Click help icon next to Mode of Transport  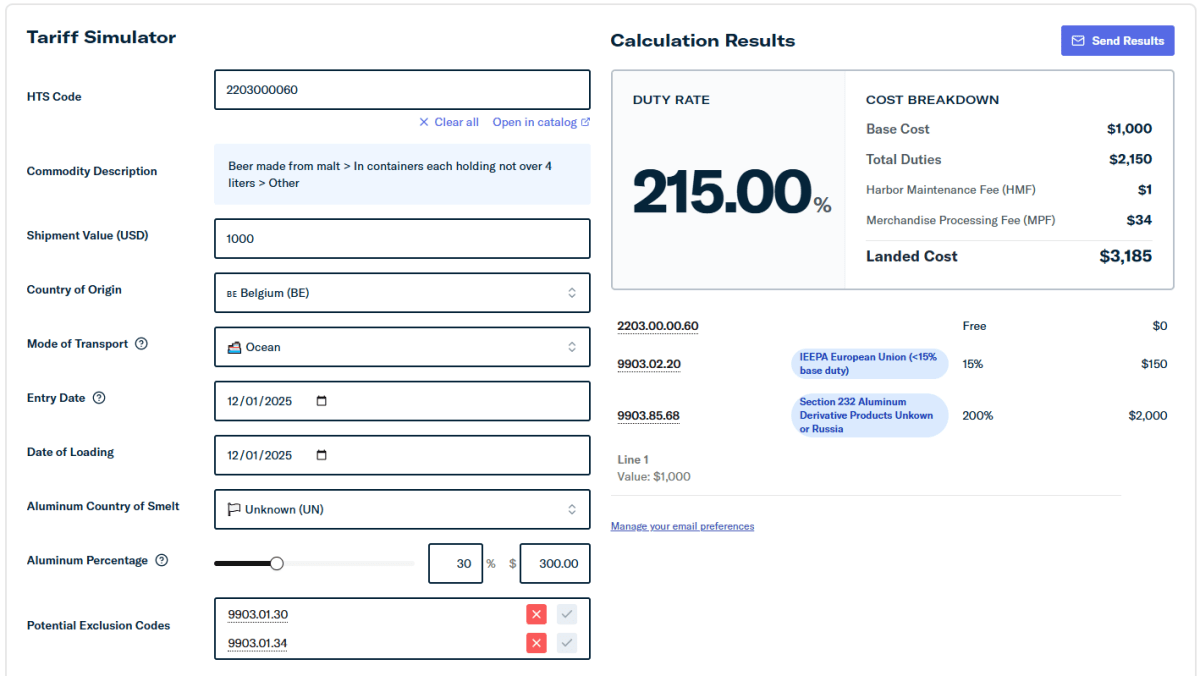click(x=141, y=344)
